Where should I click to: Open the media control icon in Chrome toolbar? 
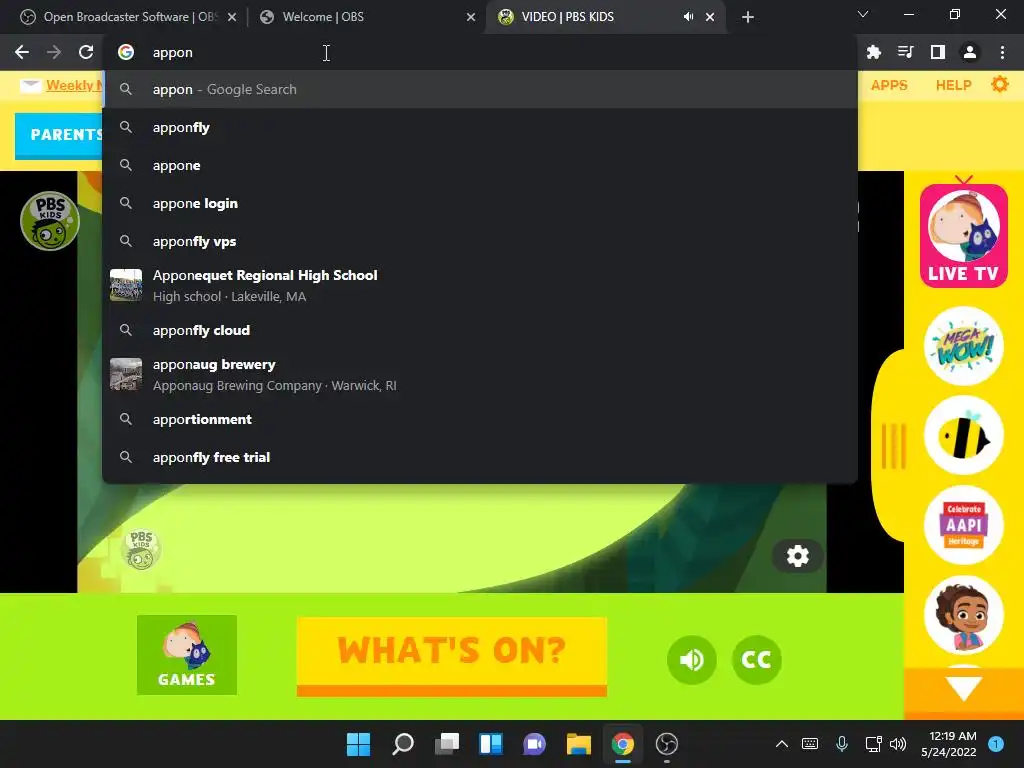(905, 52)
